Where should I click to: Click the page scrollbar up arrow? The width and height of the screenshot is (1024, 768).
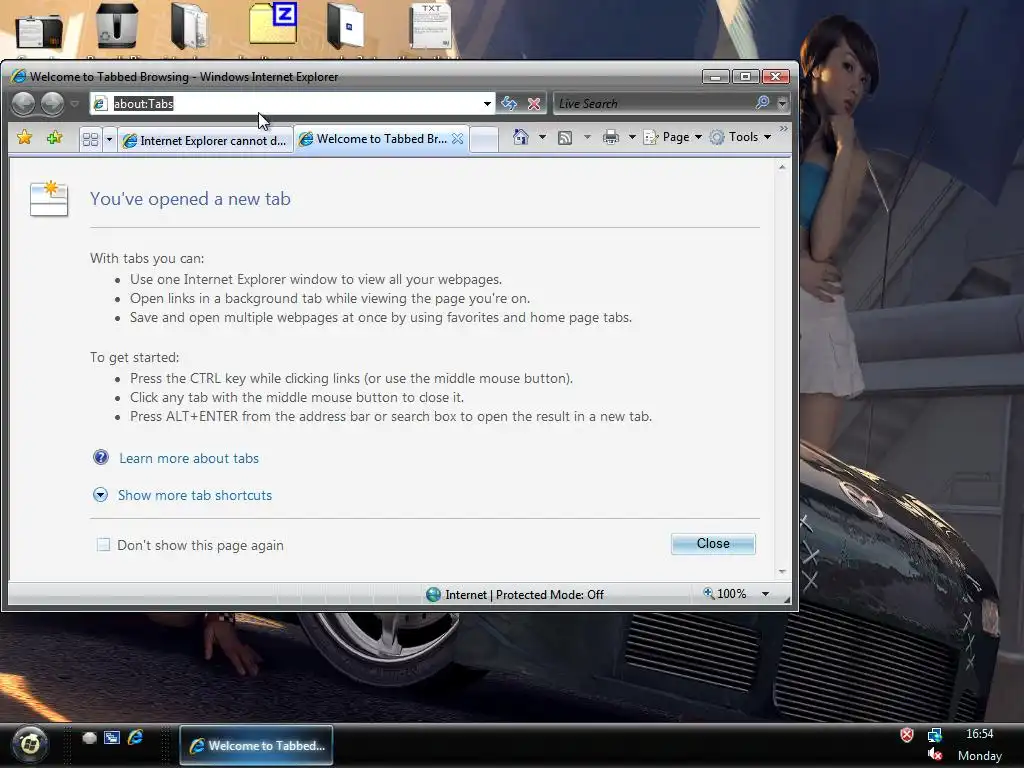coord(782,167)
